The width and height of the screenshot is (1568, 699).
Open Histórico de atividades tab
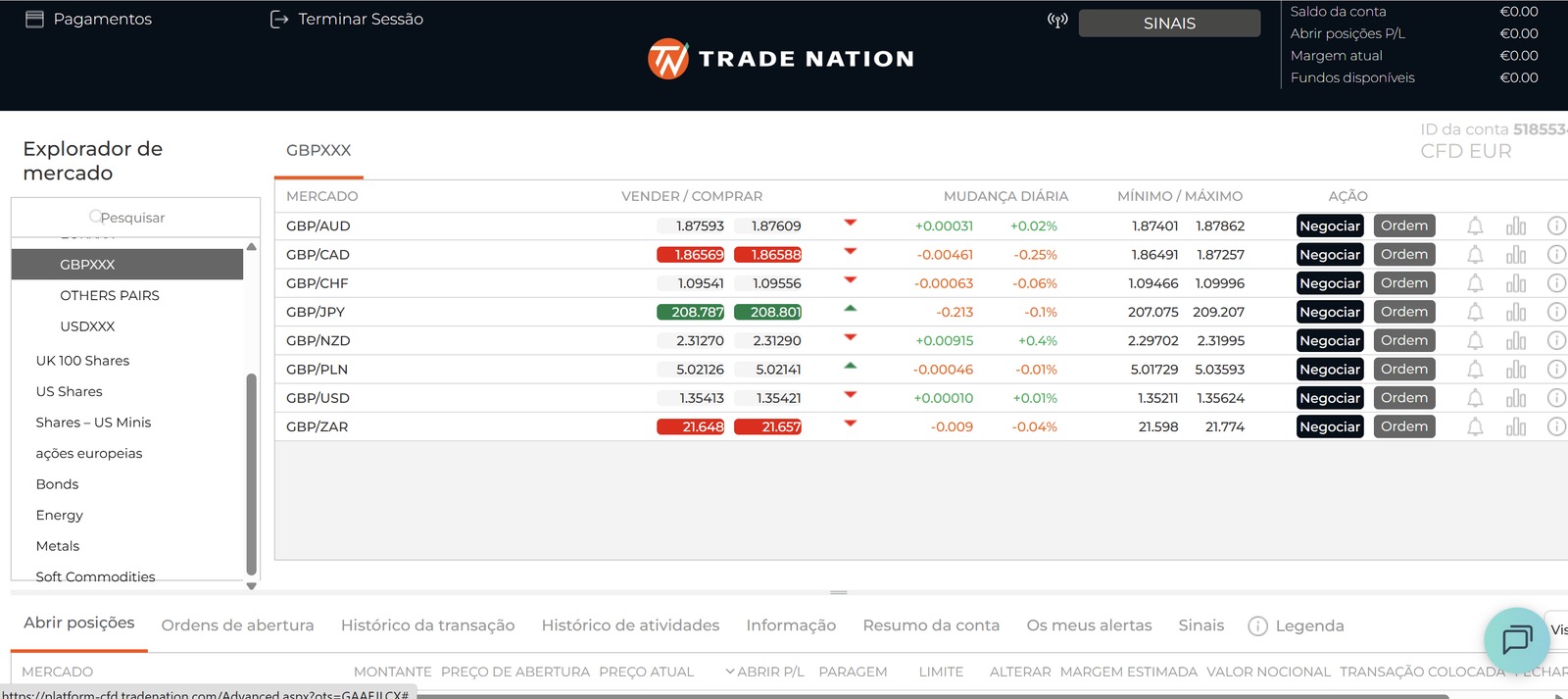pos(630,625)
